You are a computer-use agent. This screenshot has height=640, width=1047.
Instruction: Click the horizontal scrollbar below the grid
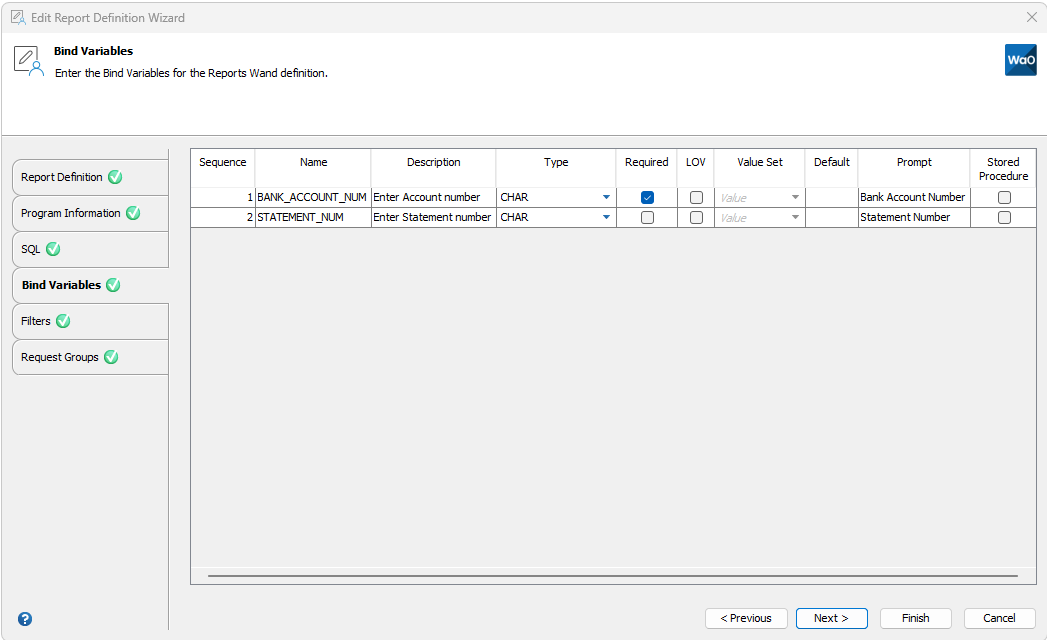pyautogui.click(x=613, y=576)
